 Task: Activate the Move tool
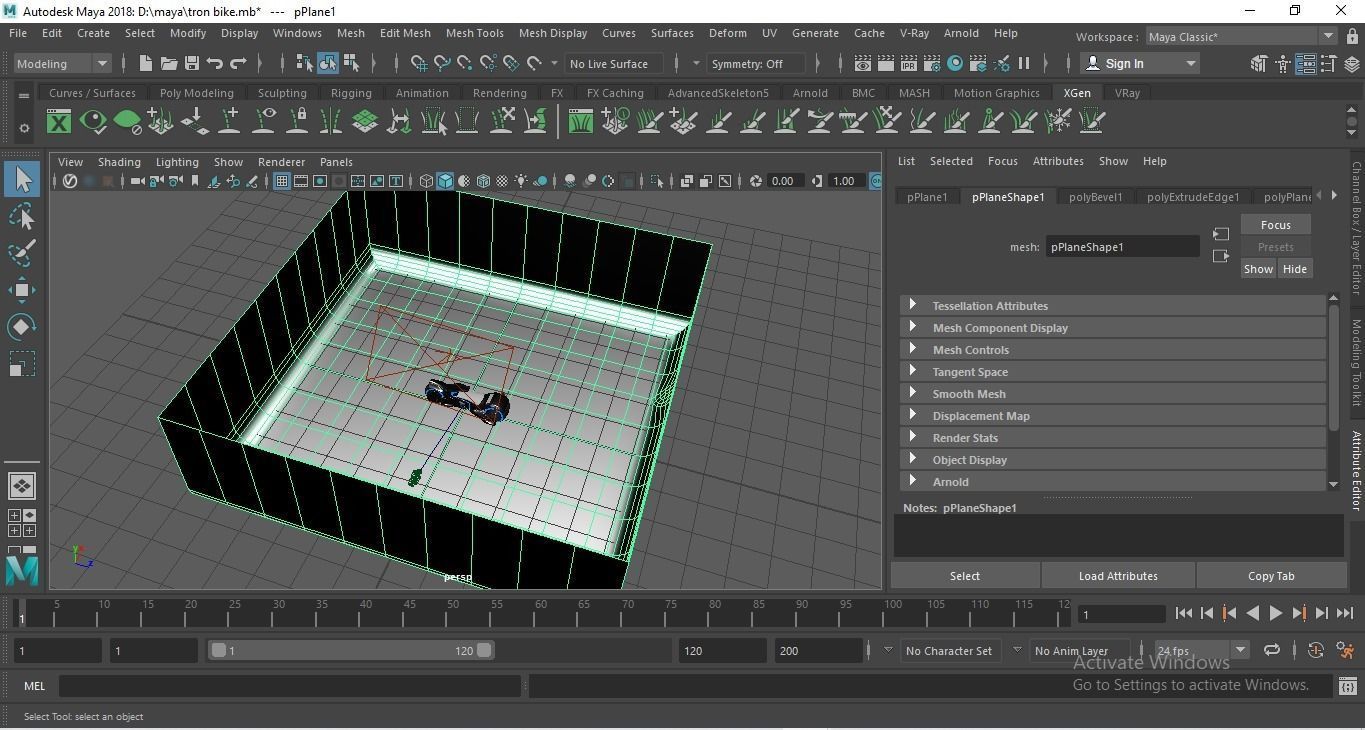pyautogui.click(x=22, y=290)
